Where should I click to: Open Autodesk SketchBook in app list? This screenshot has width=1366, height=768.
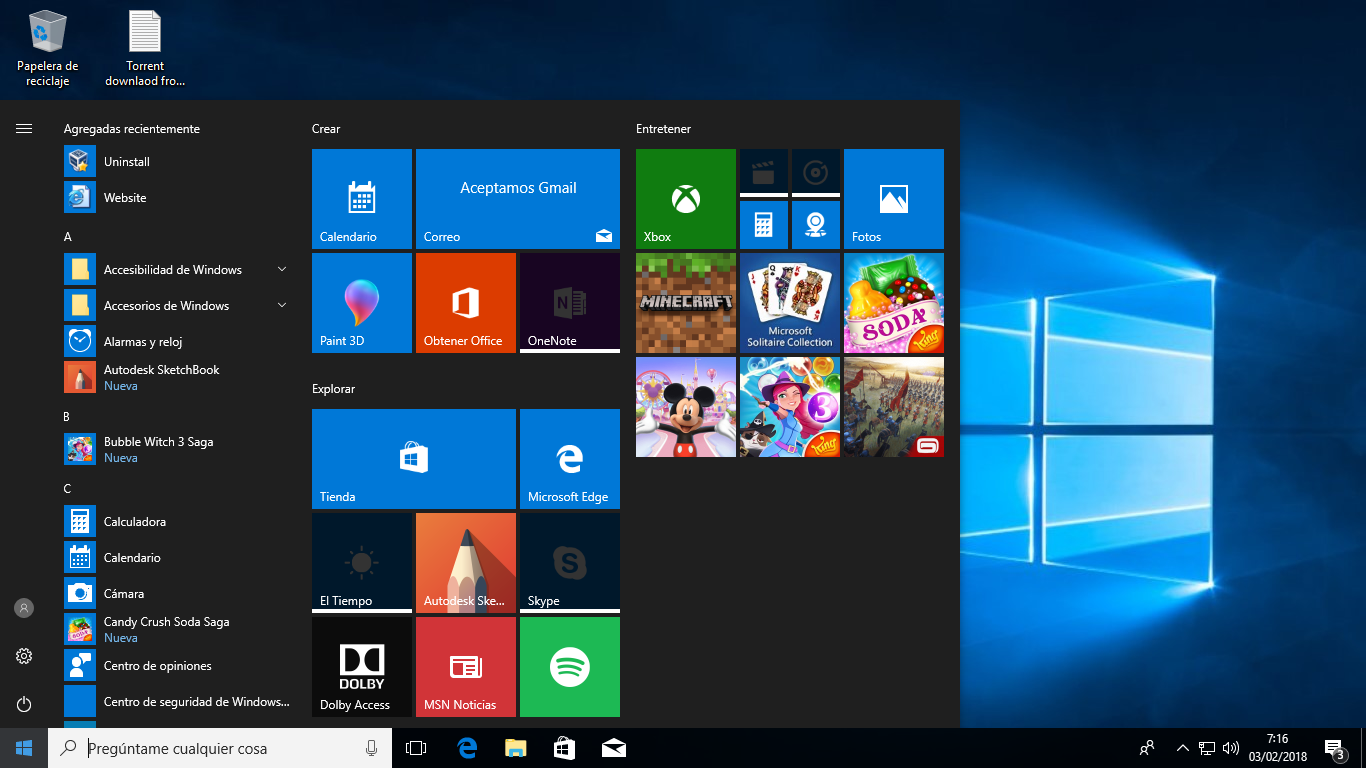(x=178, y=378)
